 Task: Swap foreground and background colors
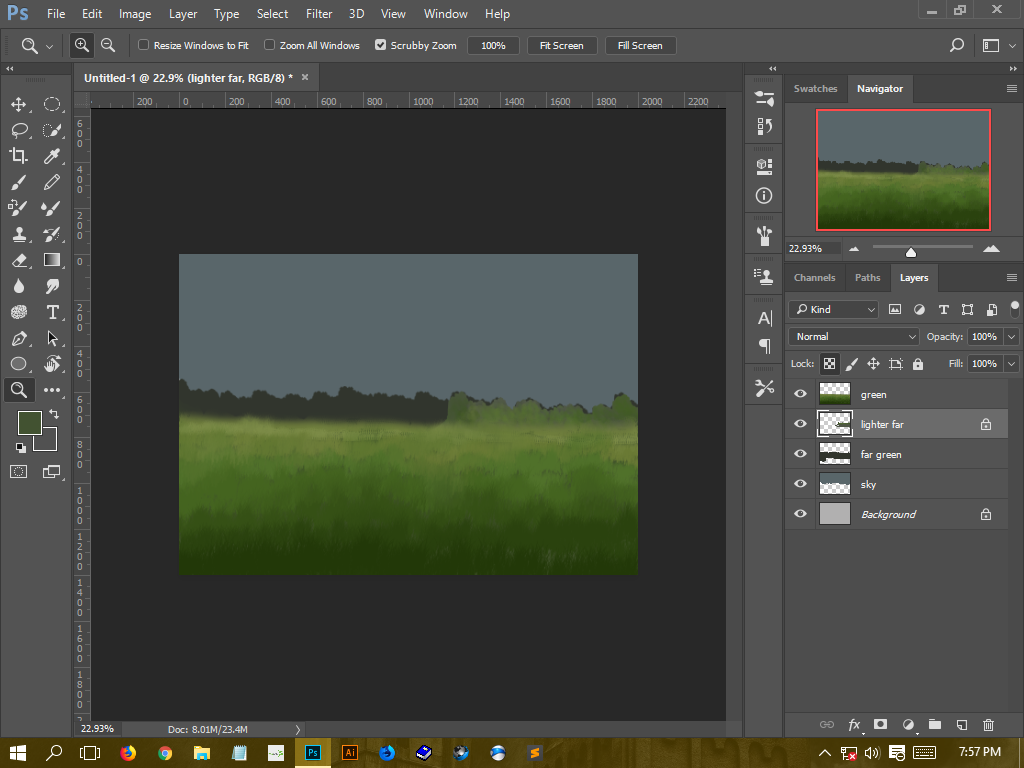click(54, 414)
